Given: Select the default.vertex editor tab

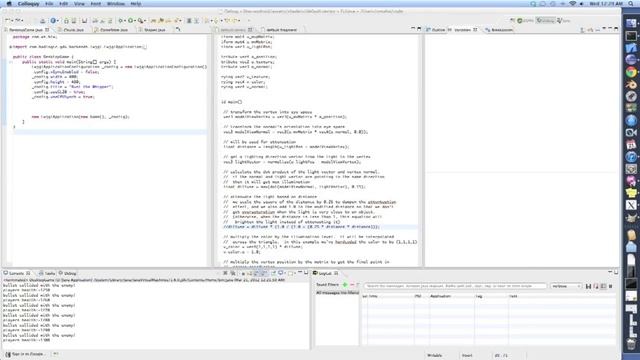Looking at the screenshot, I should (233, 30).
